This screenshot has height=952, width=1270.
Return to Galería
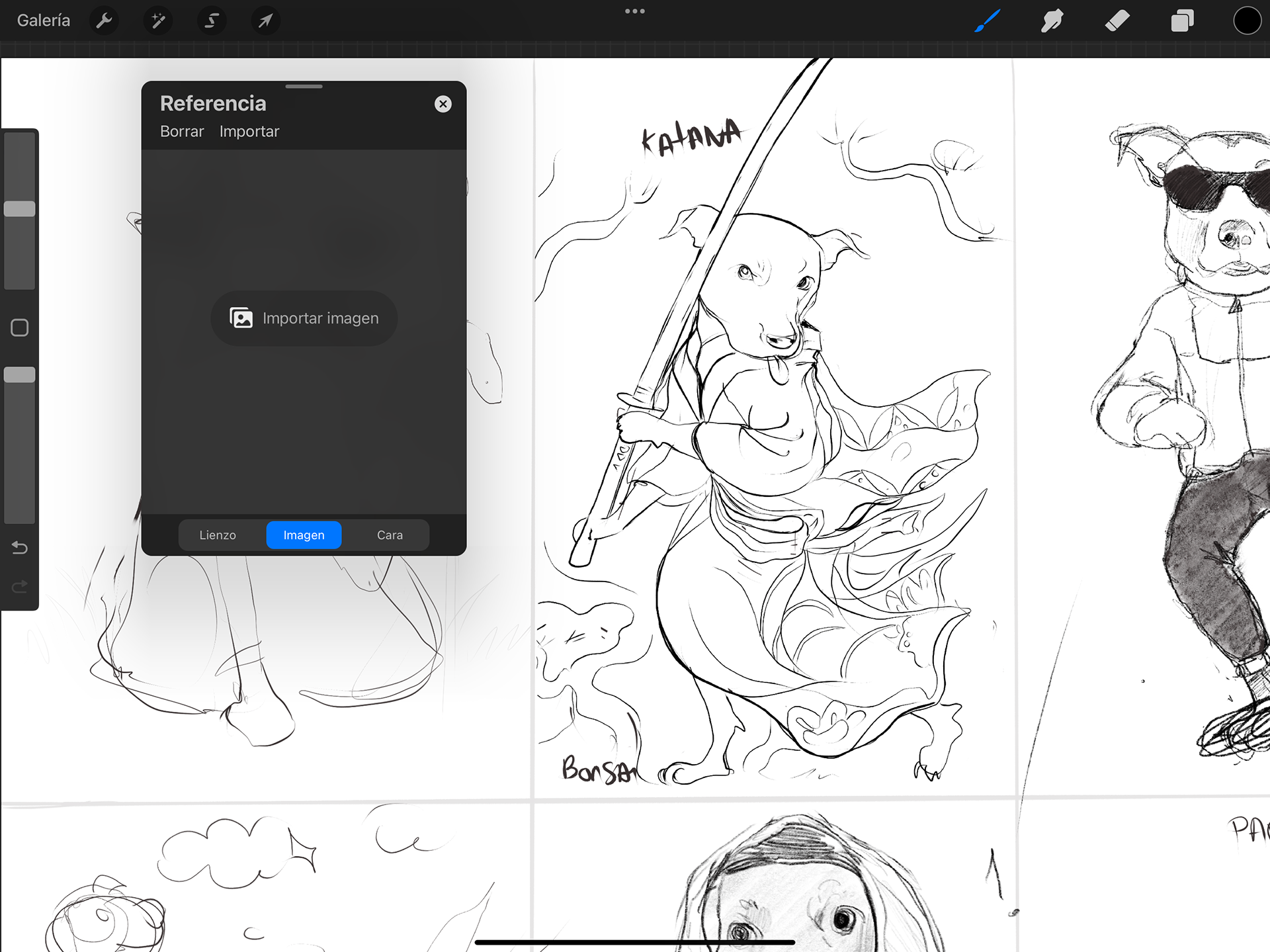(x=44, y=21)
